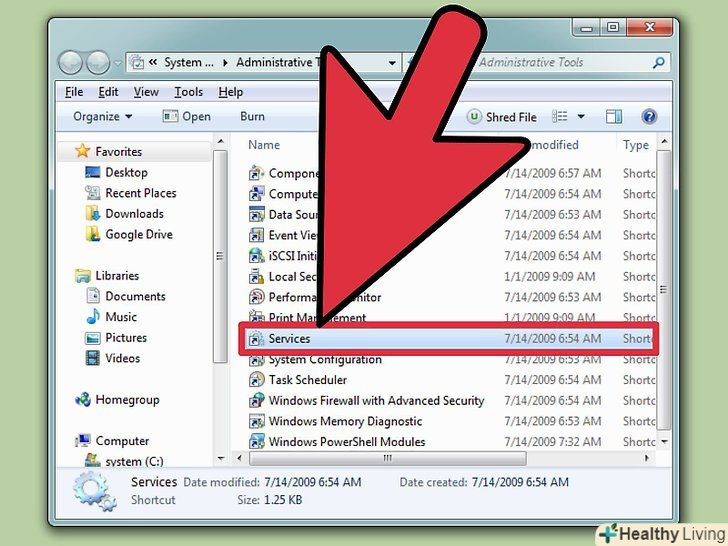Click the horizontal scrollbar right arrow

point(646,458)
